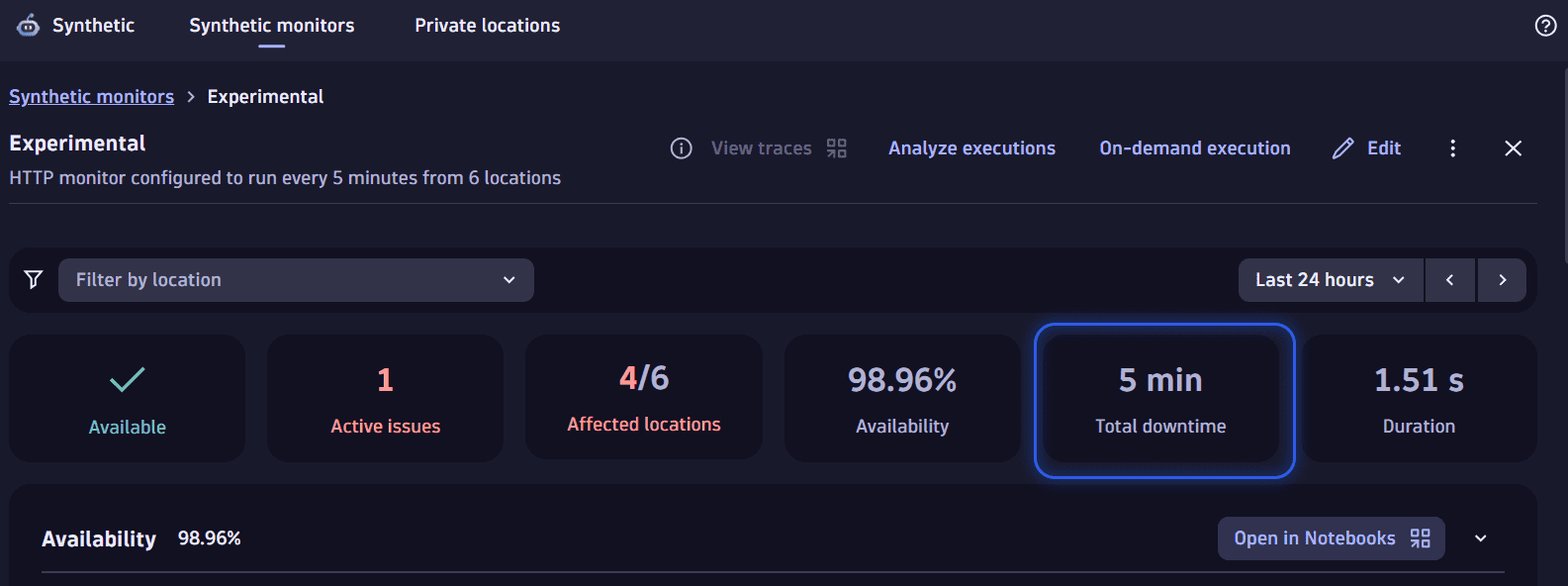Click the info icon beside View traces
This screenshot has width=1568, height=586.
[682, 148]
